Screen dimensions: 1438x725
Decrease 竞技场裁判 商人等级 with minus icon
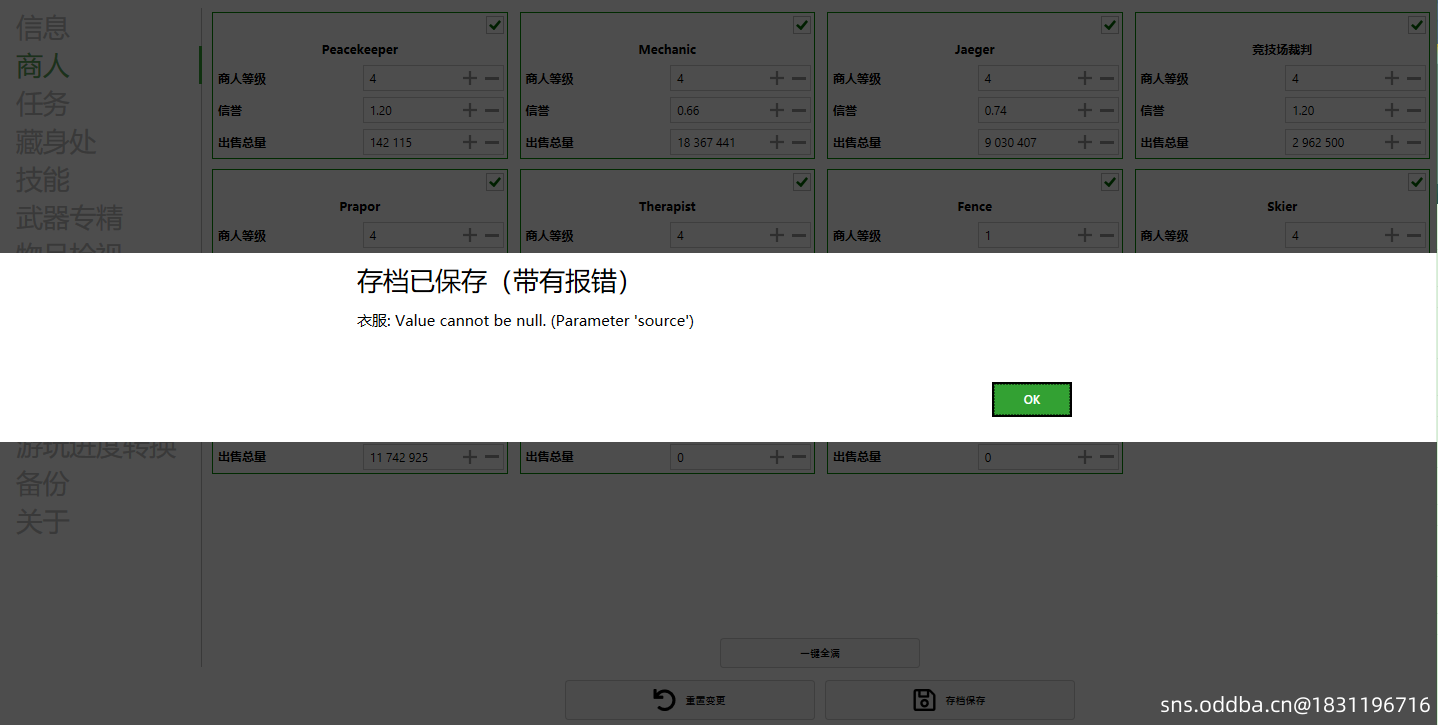(1414, 78)
